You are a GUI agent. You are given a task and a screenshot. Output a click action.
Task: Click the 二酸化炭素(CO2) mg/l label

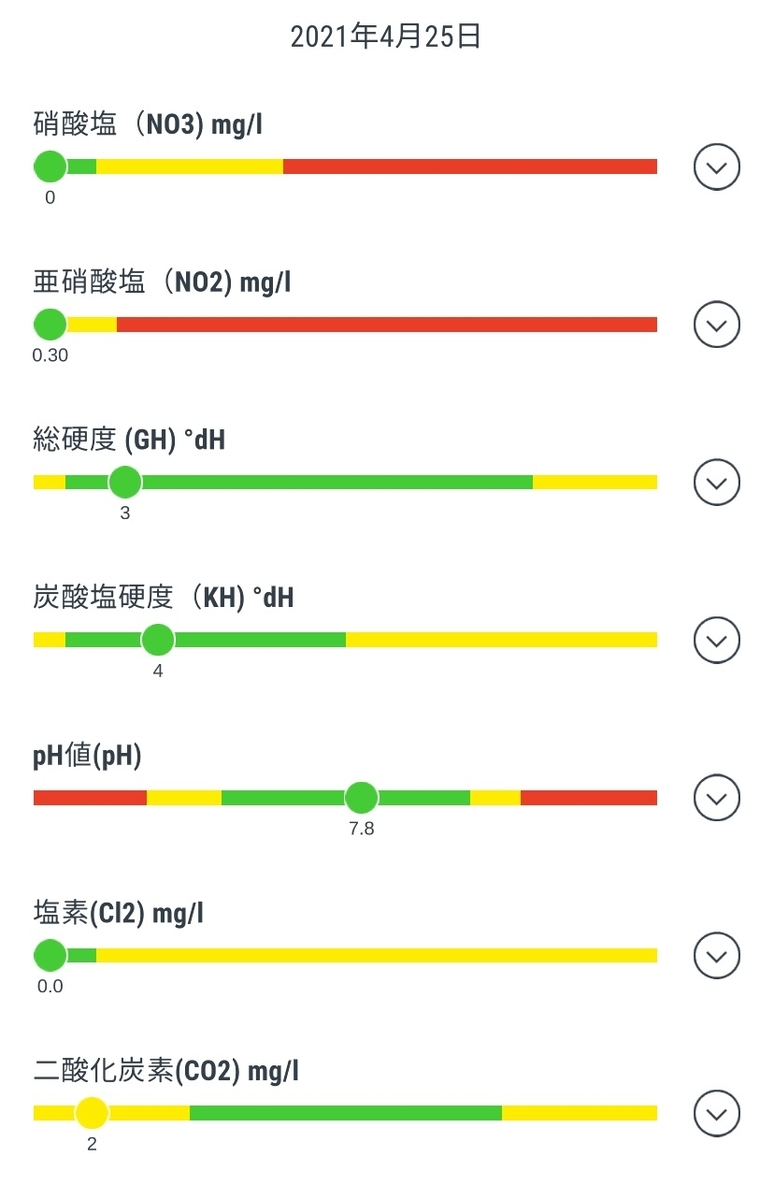[166, 1073]
